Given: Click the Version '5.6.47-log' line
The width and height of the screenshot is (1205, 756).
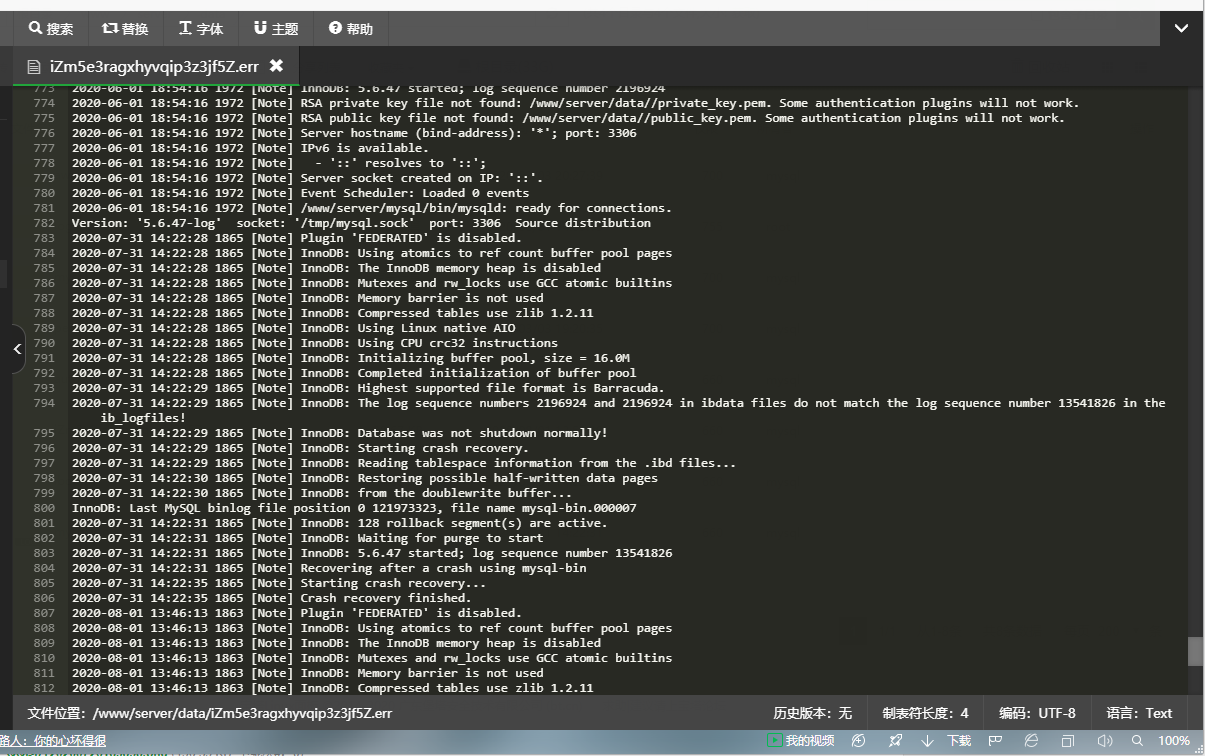Looking at the screenshot, I should (x=361, y=223).
